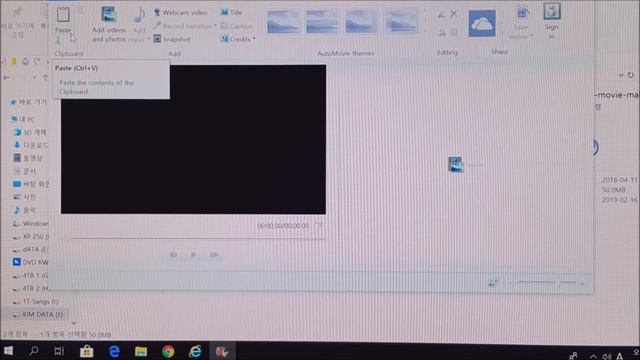Click the Rotate left icon in Editing
Image resolution: width=640 pixels, height=360 pixels.
click(442, 15)
